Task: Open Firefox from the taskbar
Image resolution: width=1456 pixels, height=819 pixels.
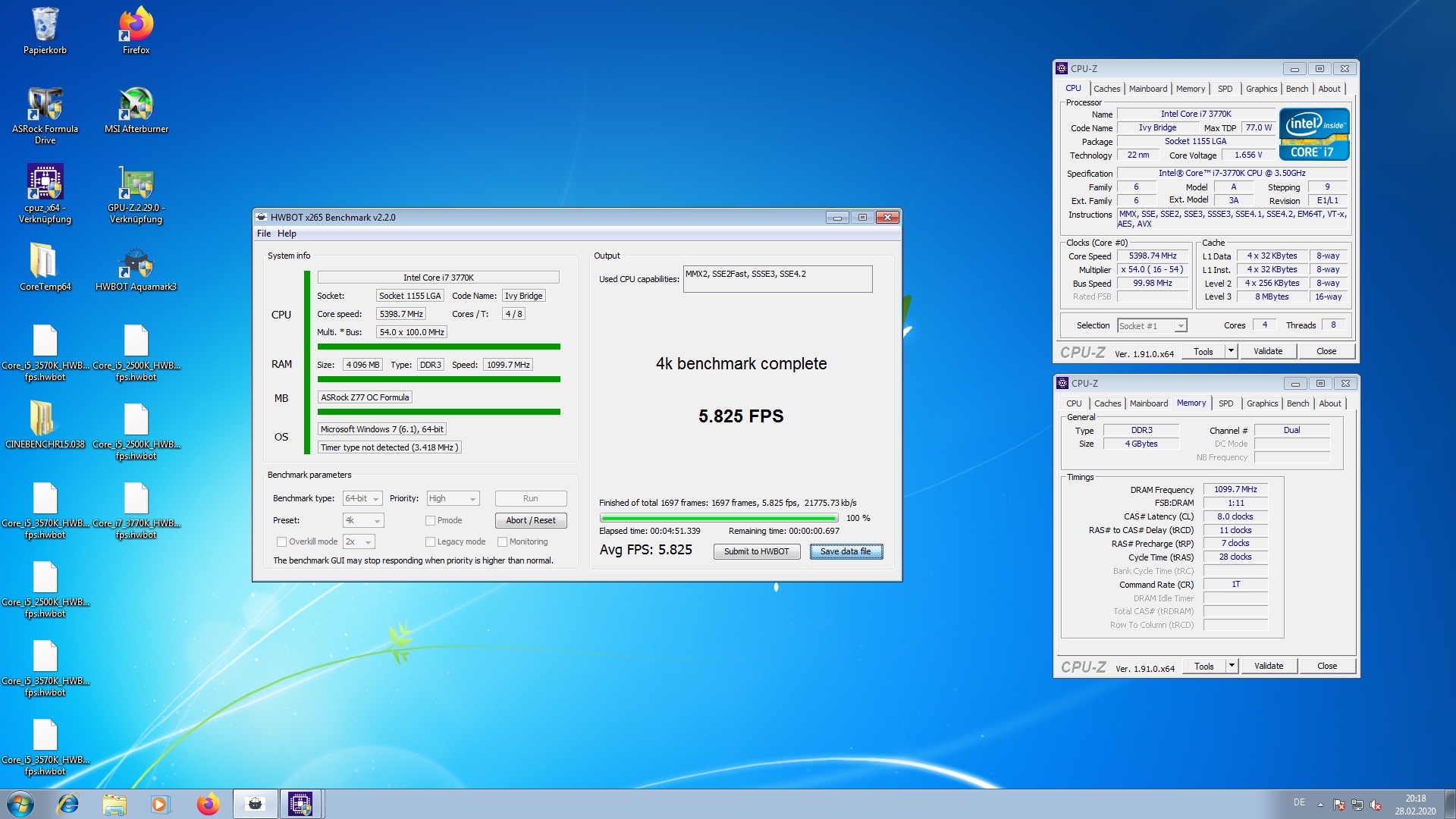Action: click(208, 804)
